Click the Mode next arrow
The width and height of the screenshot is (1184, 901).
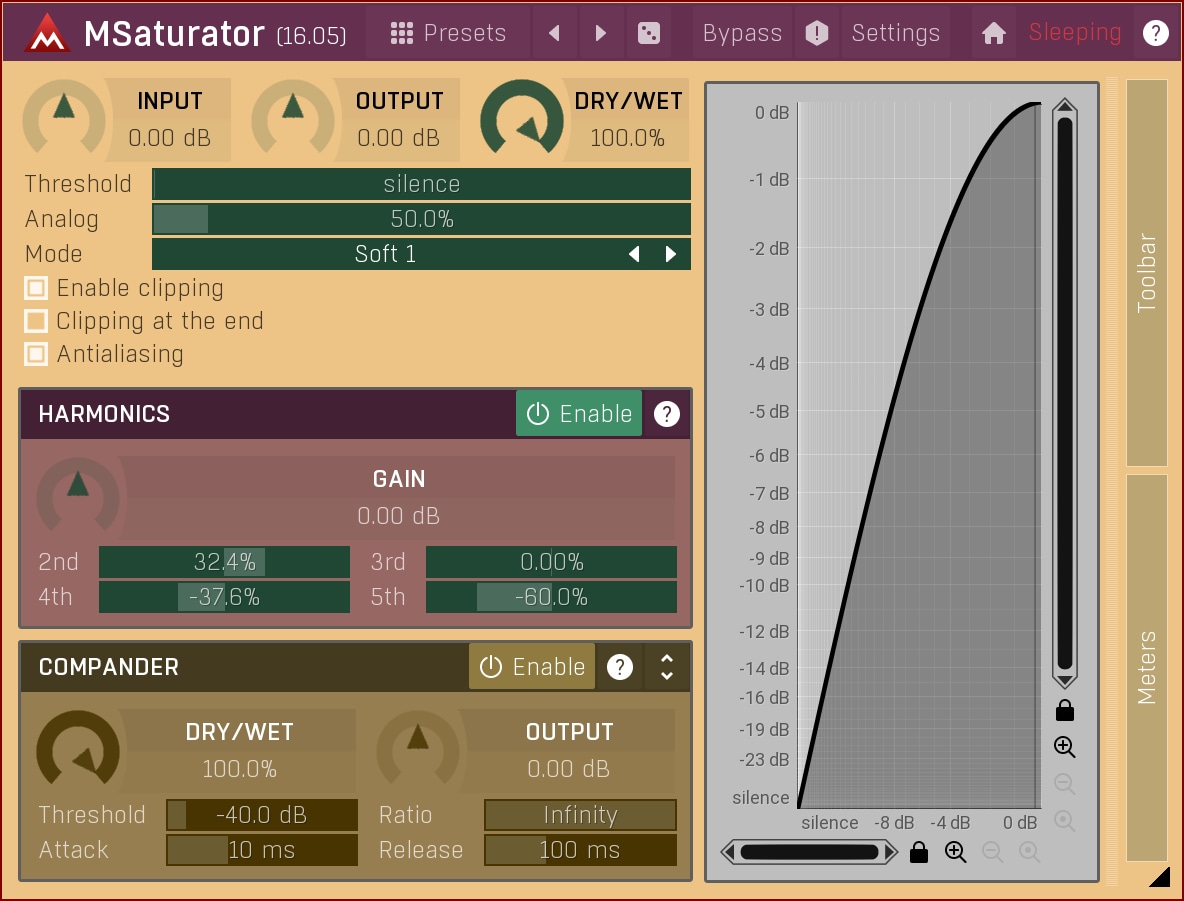[x=671, y=255]
